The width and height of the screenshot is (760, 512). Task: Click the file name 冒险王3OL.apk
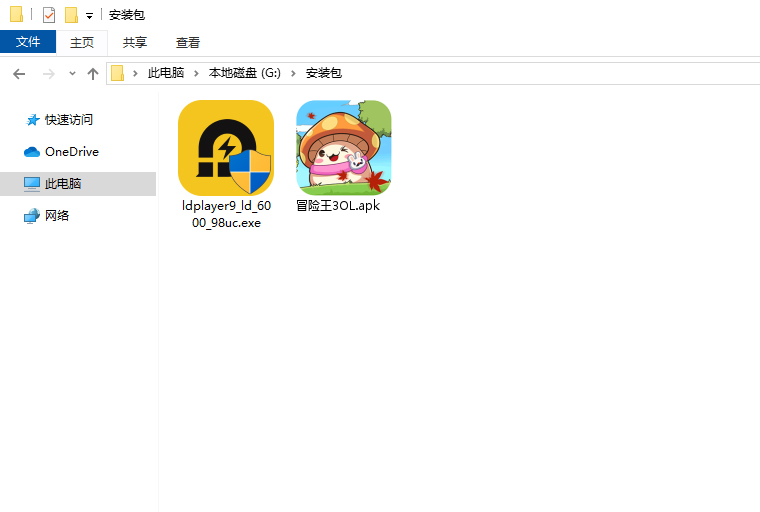338,206
